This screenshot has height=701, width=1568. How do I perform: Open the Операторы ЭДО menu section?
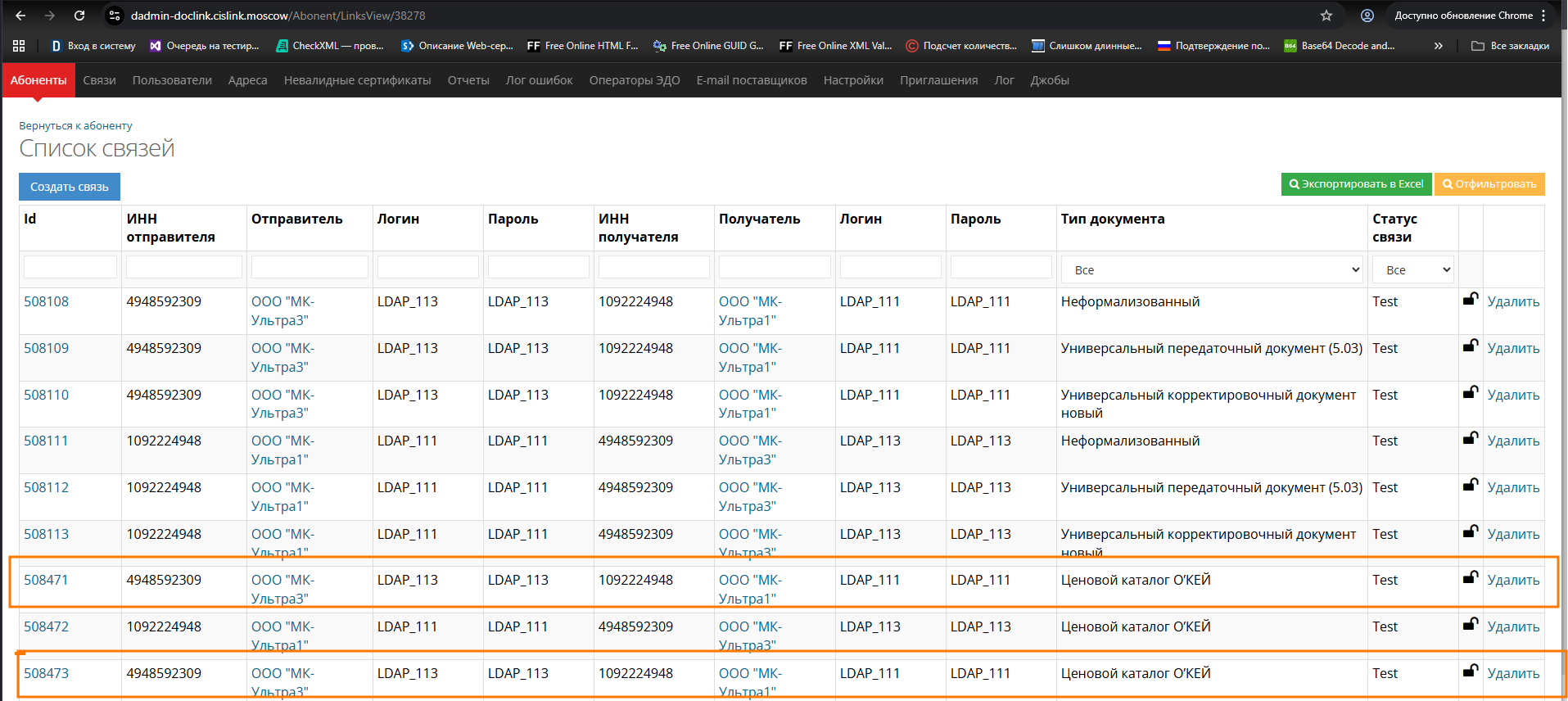pos(634,80)
